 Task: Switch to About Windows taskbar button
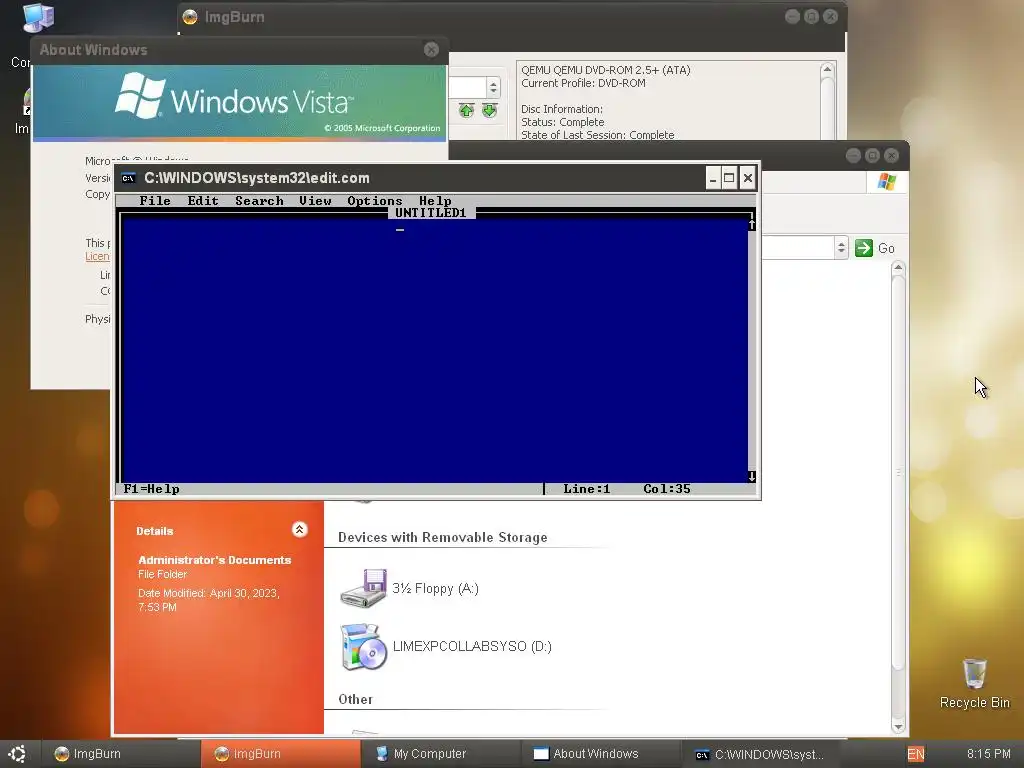[600, 754]
